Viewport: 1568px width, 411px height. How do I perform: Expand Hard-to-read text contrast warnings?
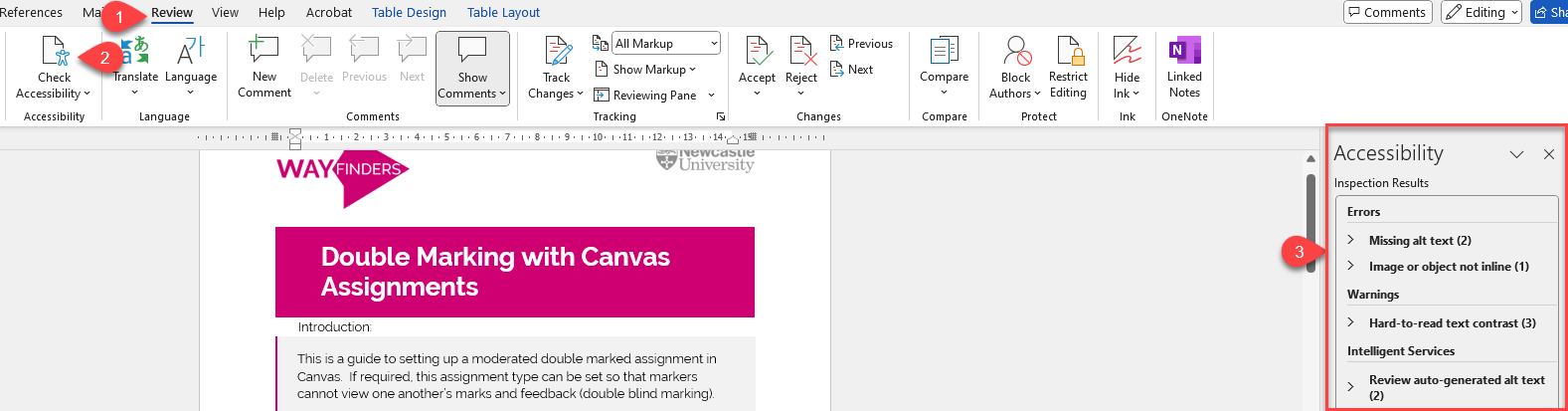pyautogui.click(x=1351, y=322)
